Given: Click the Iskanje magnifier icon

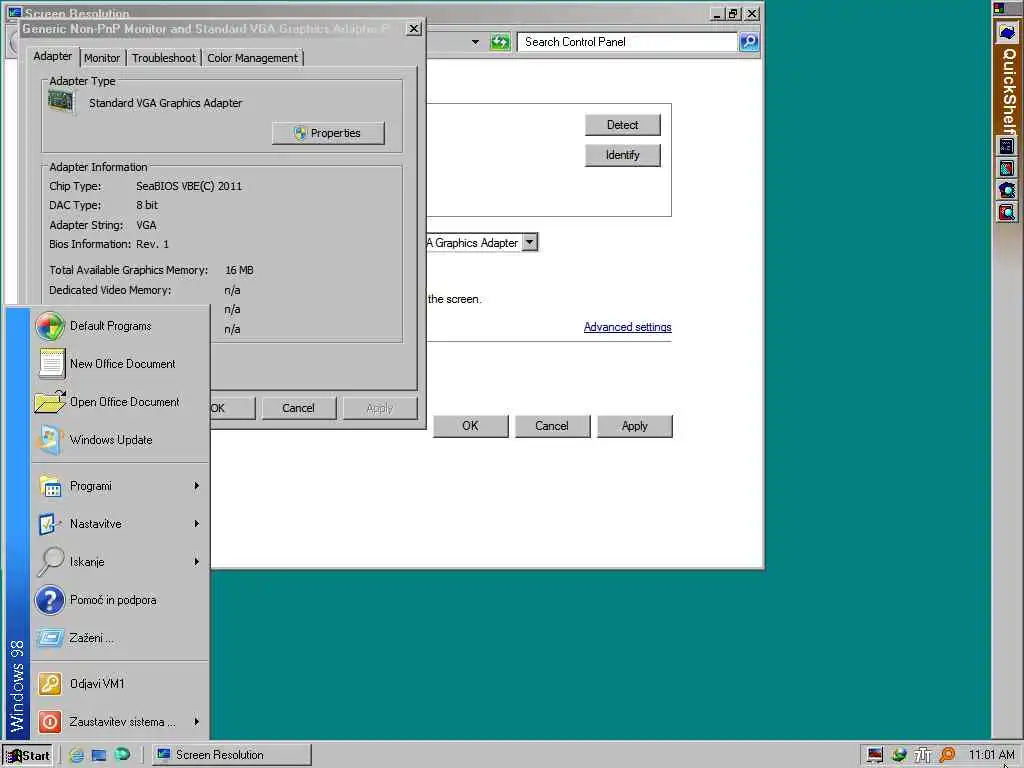Looking at the screenshot, I should tap(50, 562).
